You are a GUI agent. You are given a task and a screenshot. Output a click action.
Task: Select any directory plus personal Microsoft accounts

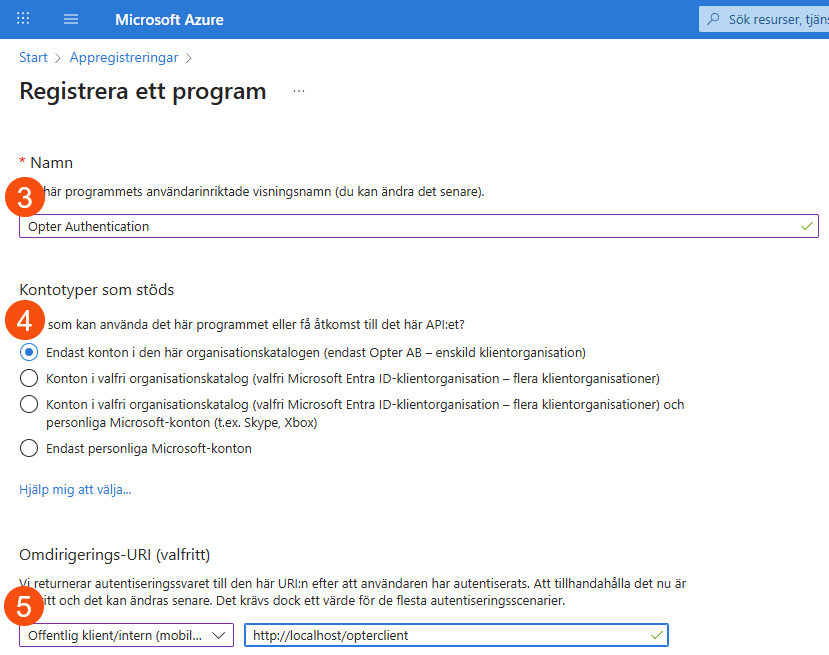pos(30,405)
